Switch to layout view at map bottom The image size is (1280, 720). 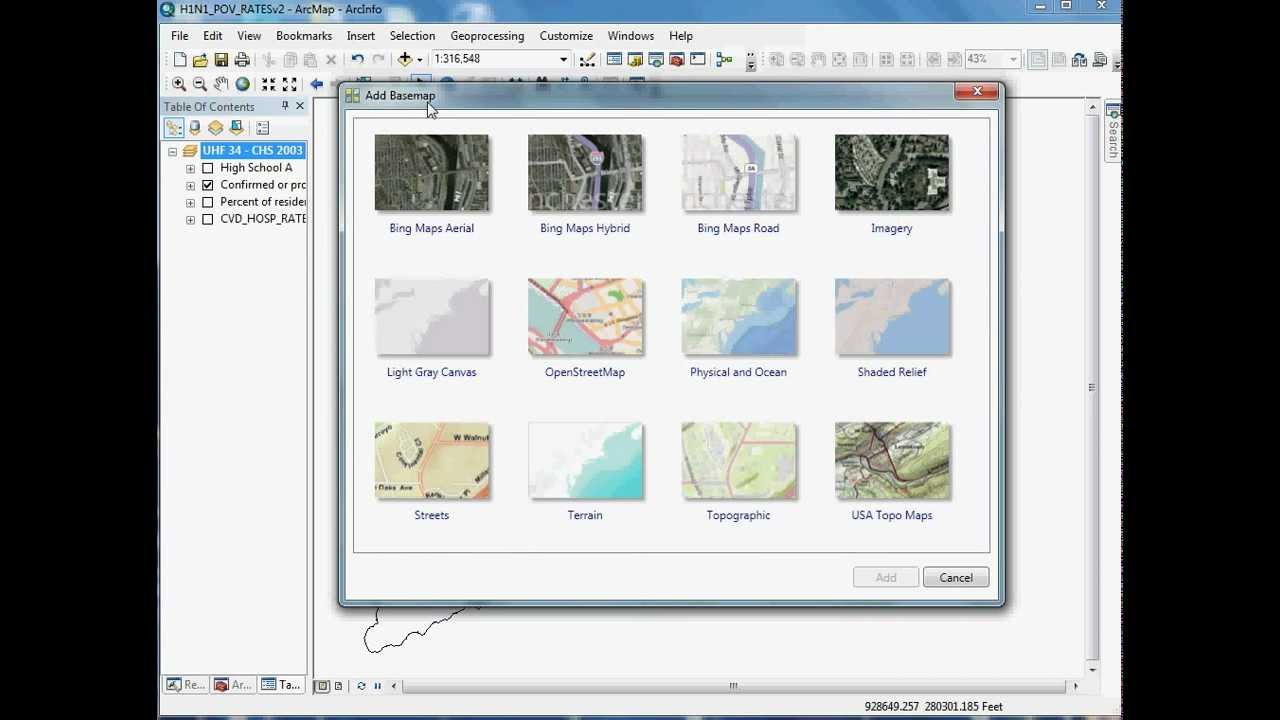pos(338,686)
